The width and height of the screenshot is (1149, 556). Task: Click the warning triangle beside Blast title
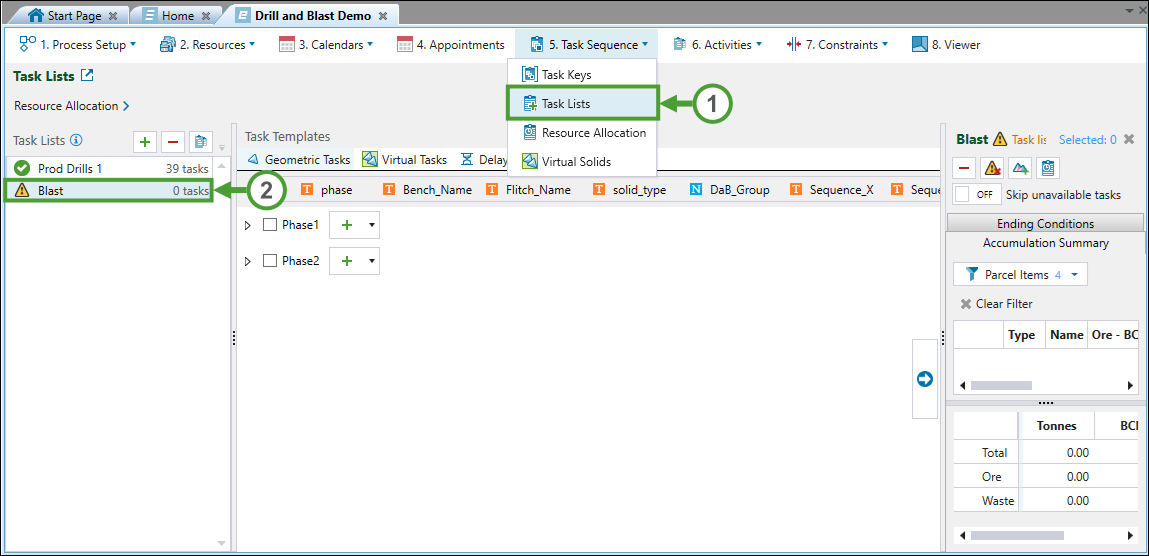click(x=1000, y=138)
